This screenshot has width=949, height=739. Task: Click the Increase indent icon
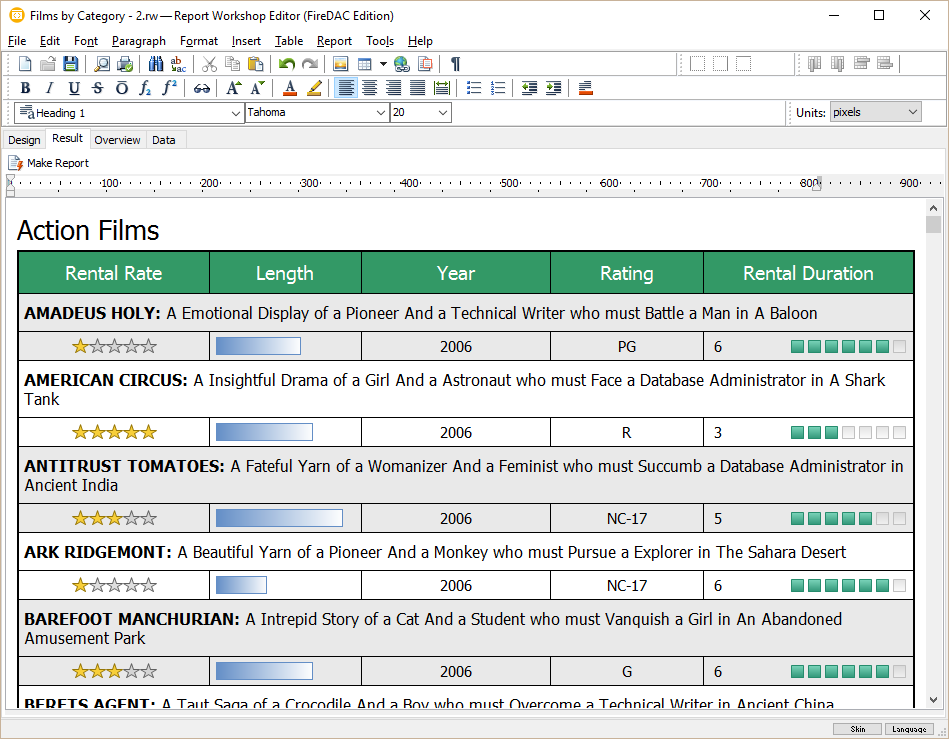coord(553,88)
